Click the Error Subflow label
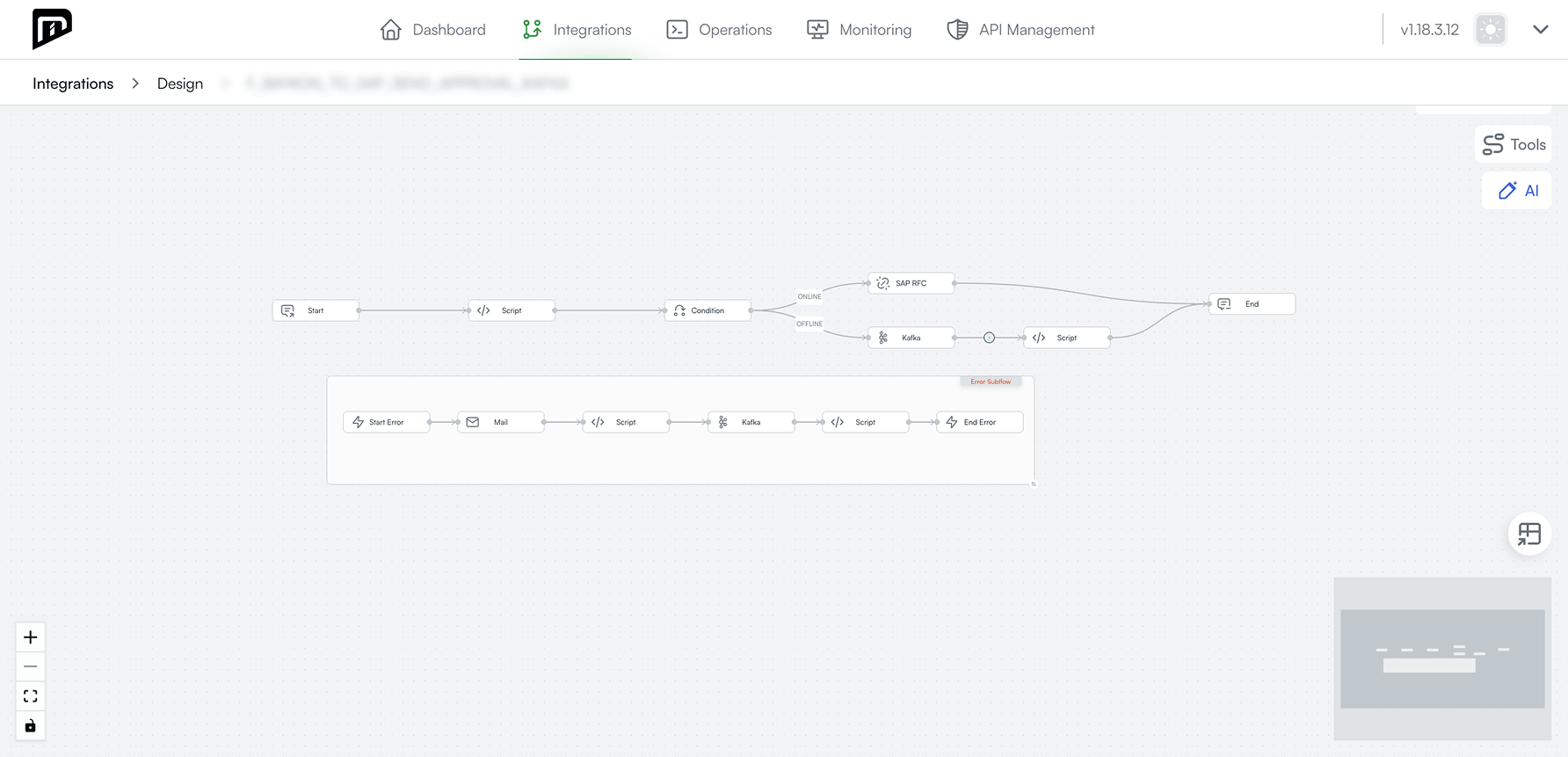Screen dimensions: 1568x757 (991, 382)
